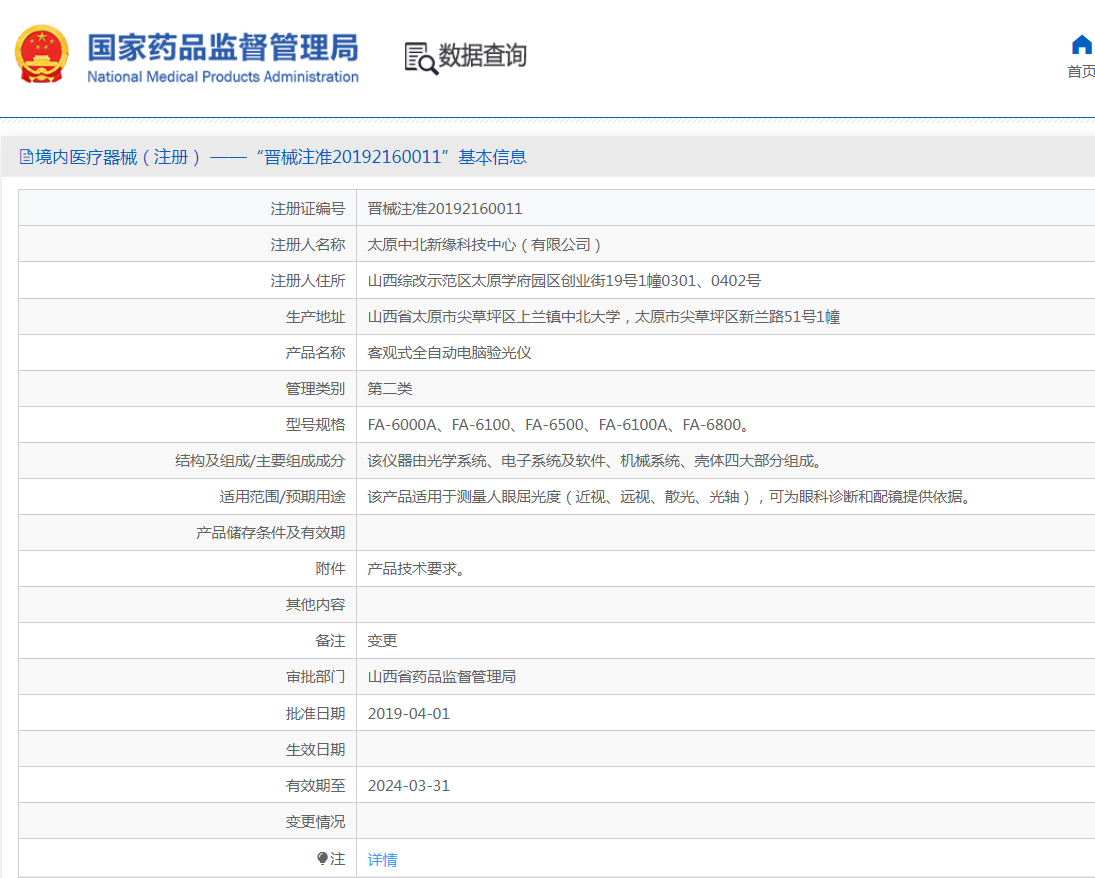
Task: Click the 注册证编号 label
Action: tap(308, 209)
